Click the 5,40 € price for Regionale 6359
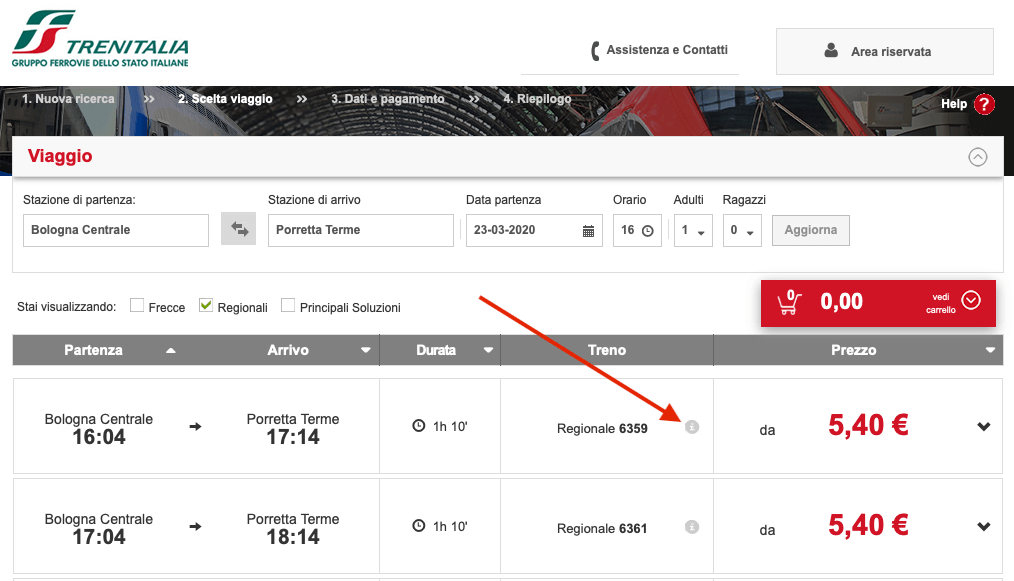1014x581 pixels. [x=868, y=425]
